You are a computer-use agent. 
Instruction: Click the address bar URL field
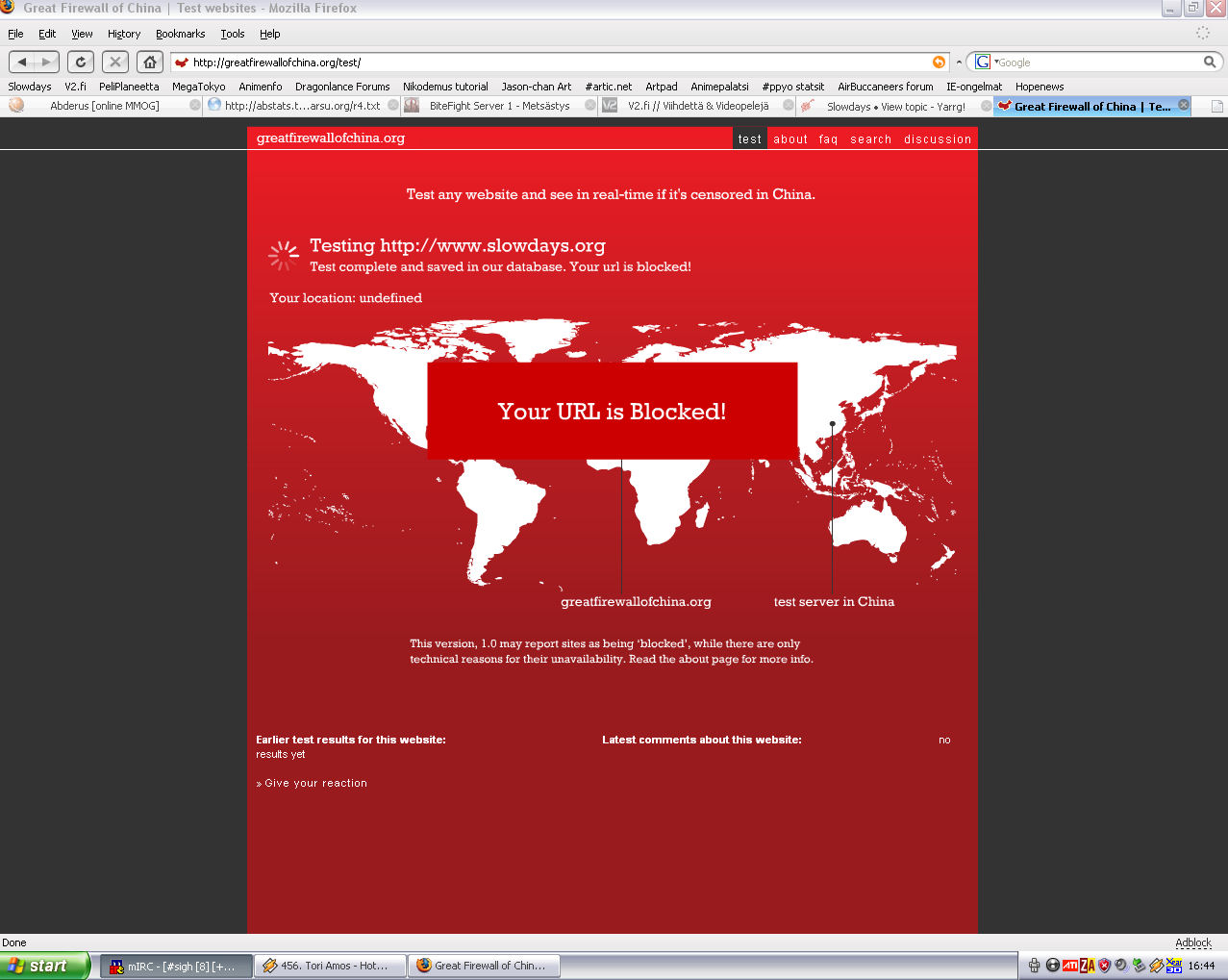561,63
